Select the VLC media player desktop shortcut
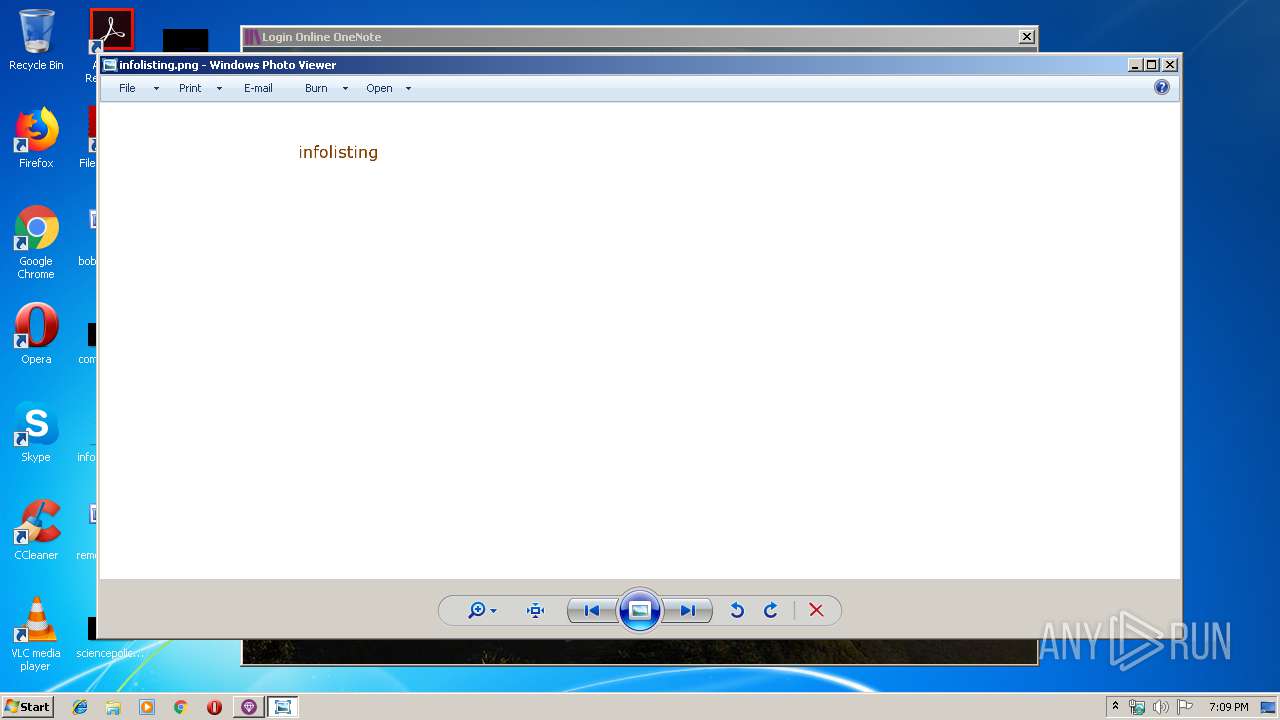 (x=36, y=634)
